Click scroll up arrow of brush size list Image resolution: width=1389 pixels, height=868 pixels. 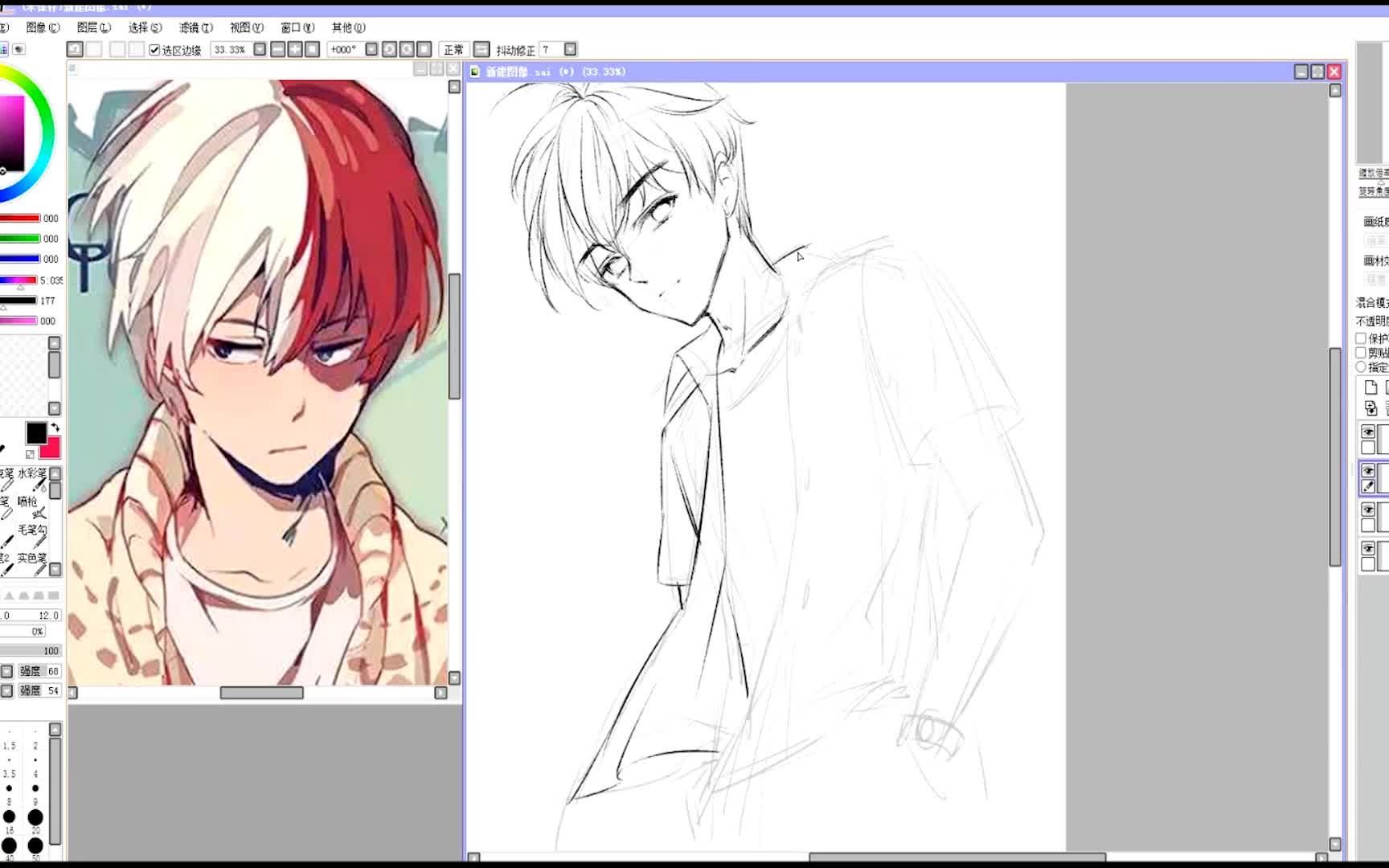(x=55, y=730)
